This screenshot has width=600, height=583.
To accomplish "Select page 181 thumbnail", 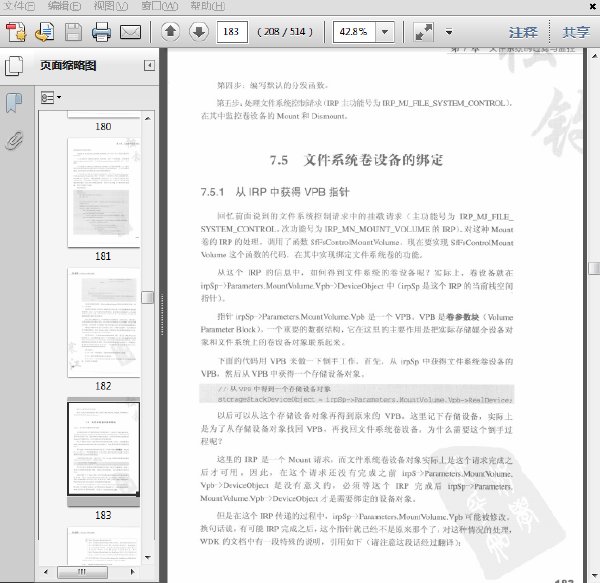I will click(104, 192).
